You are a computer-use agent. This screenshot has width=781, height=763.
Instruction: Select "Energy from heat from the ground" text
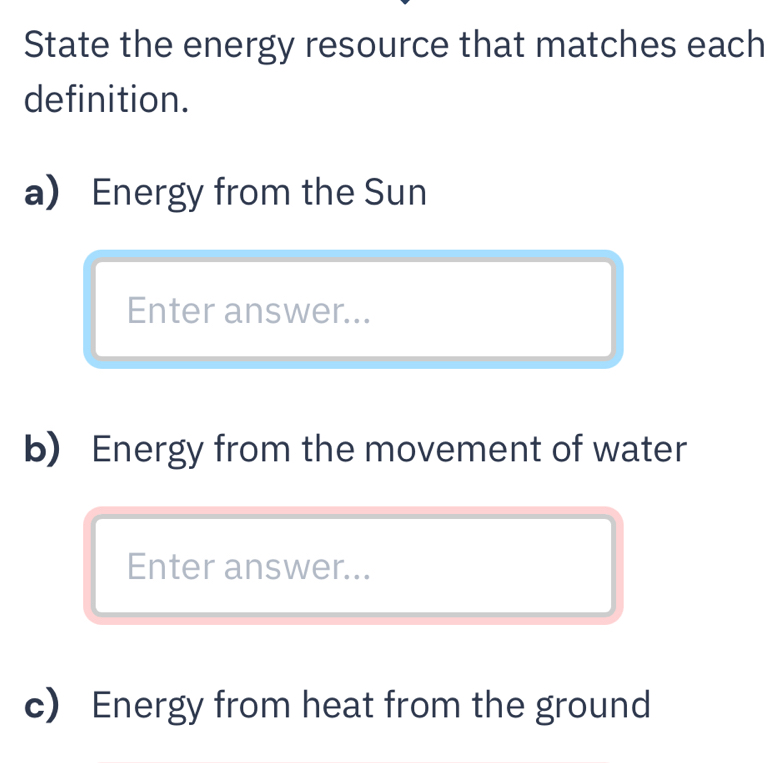[371, 705]
